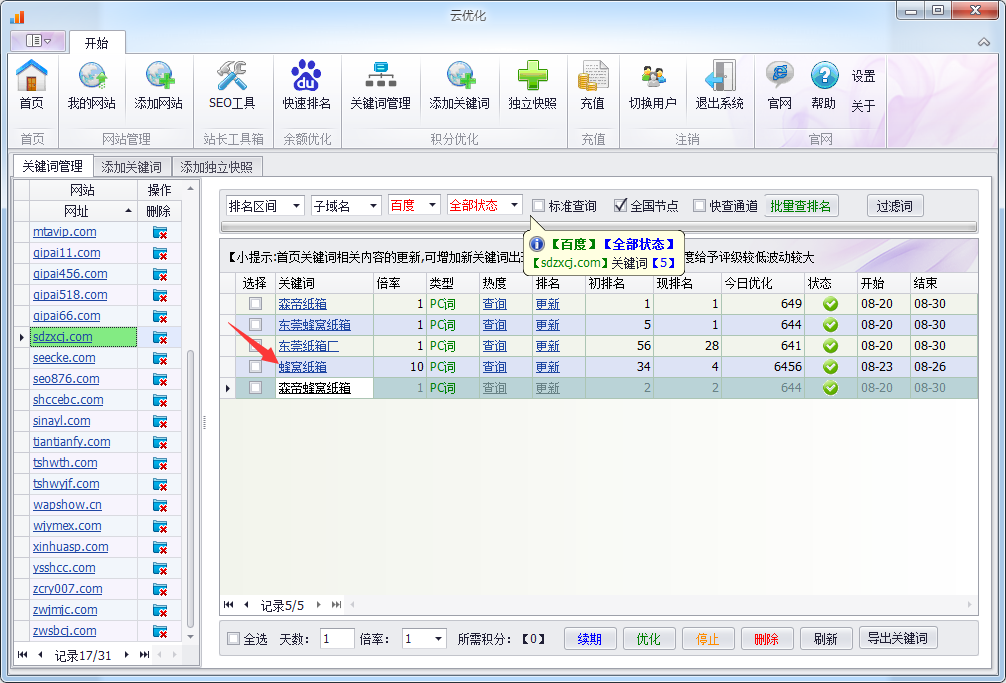Viewport: 1006px width, 683px height.
Task: Click the 蜂窝纸箱 keyword link
Action: click(302, 367)
